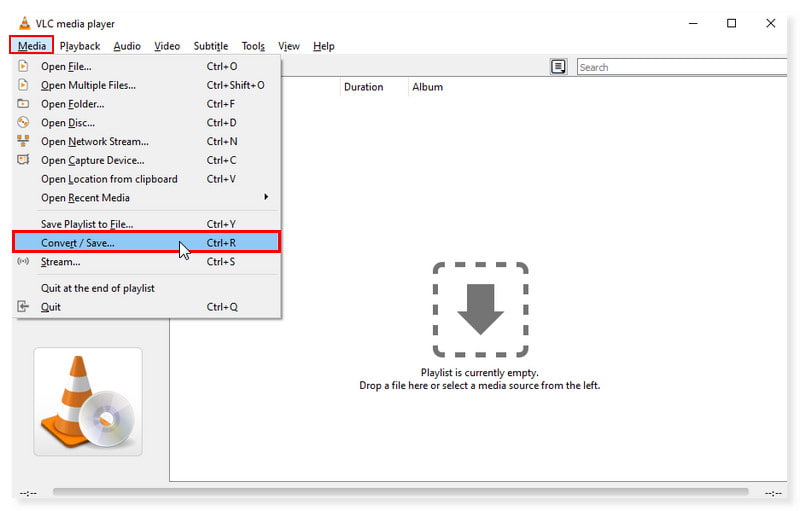Open the Subtitle menu
800x511 pixels.
point(210,46)
